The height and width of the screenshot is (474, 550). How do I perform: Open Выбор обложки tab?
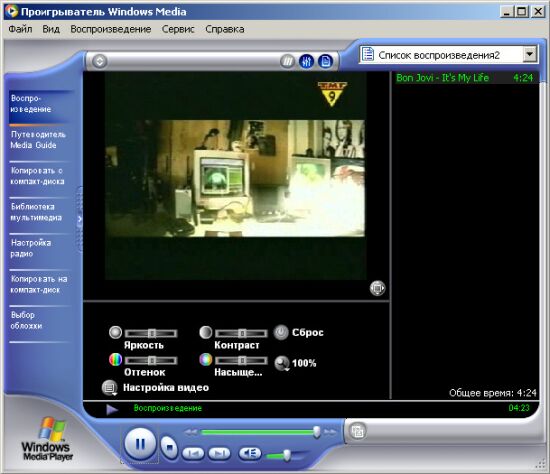39,321
